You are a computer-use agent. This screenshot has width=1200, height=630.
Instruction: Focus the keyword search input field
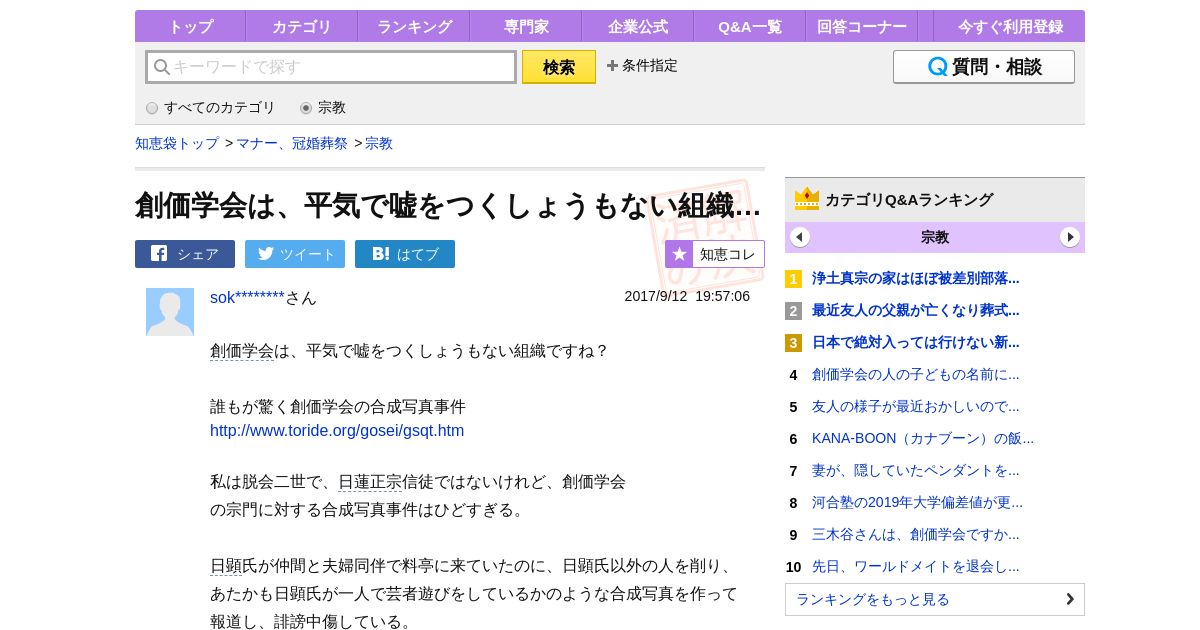click(331, 67)
